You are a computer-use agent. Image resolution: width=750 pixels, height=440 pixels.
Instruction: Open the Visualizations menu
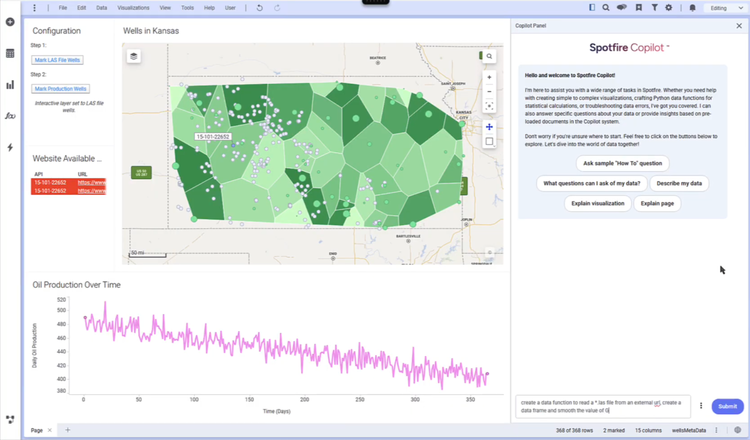tap(133, 8)
